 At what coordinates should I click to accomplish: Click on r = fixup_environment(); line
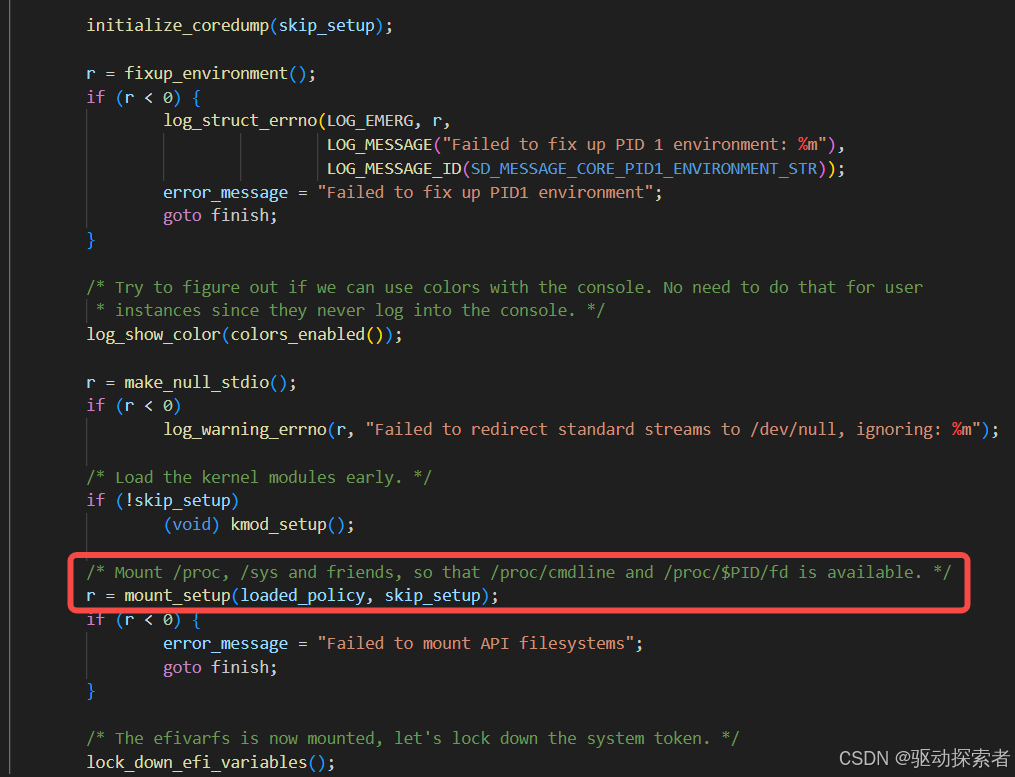tap(201, 73)
